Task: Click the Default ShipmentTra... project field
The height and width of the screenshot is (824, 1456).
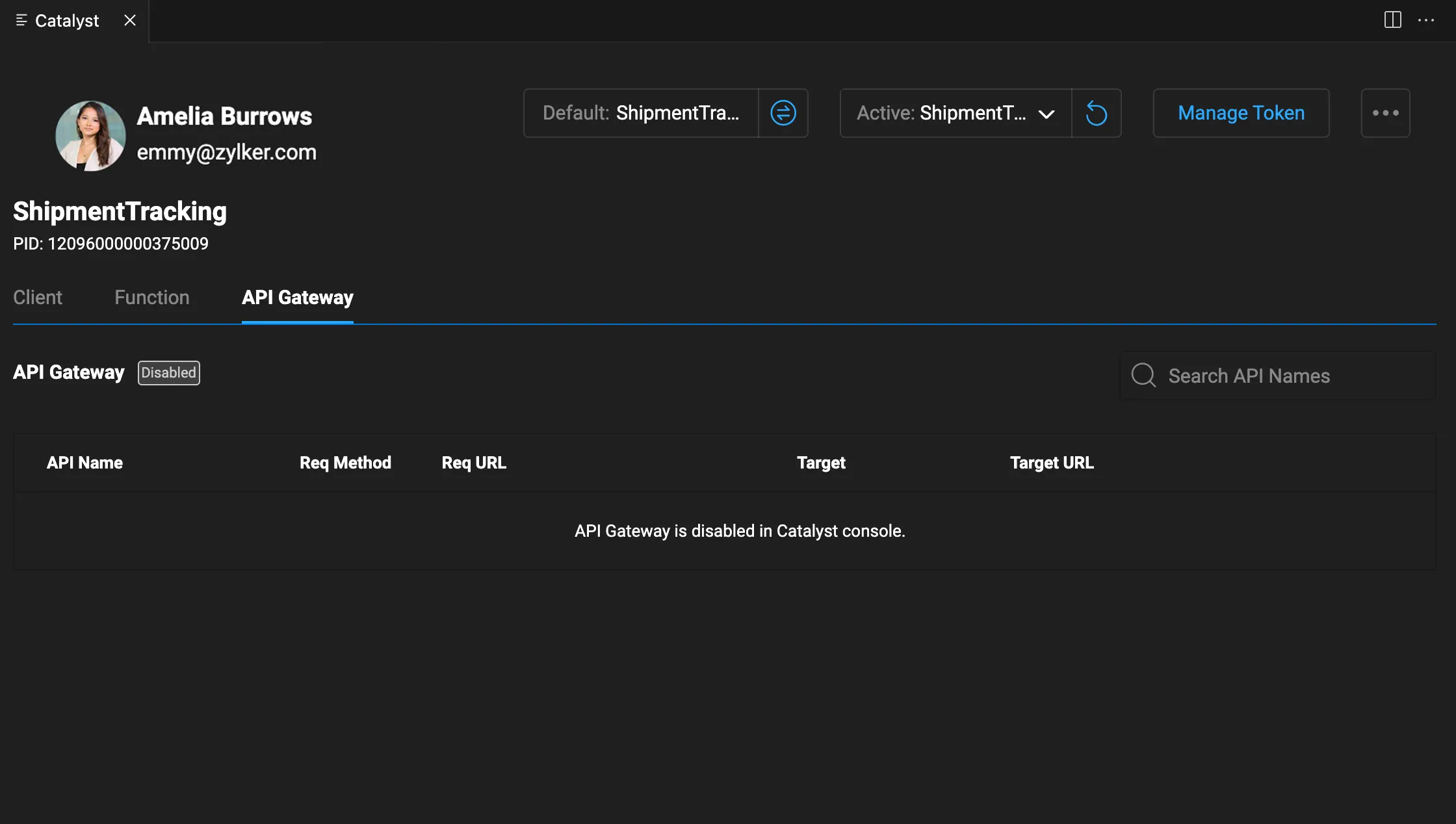Action: coord(641,113)
